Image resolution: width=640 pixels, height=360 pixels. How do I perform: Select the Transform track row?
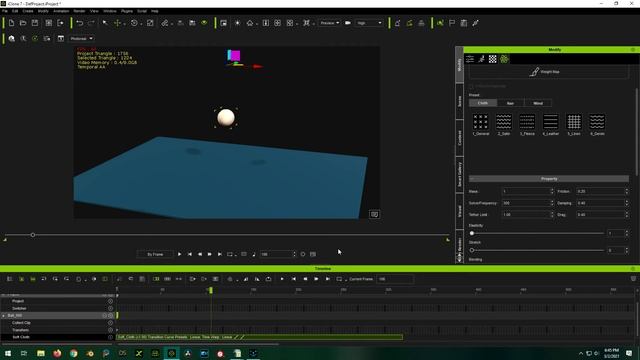click(57, 330)
